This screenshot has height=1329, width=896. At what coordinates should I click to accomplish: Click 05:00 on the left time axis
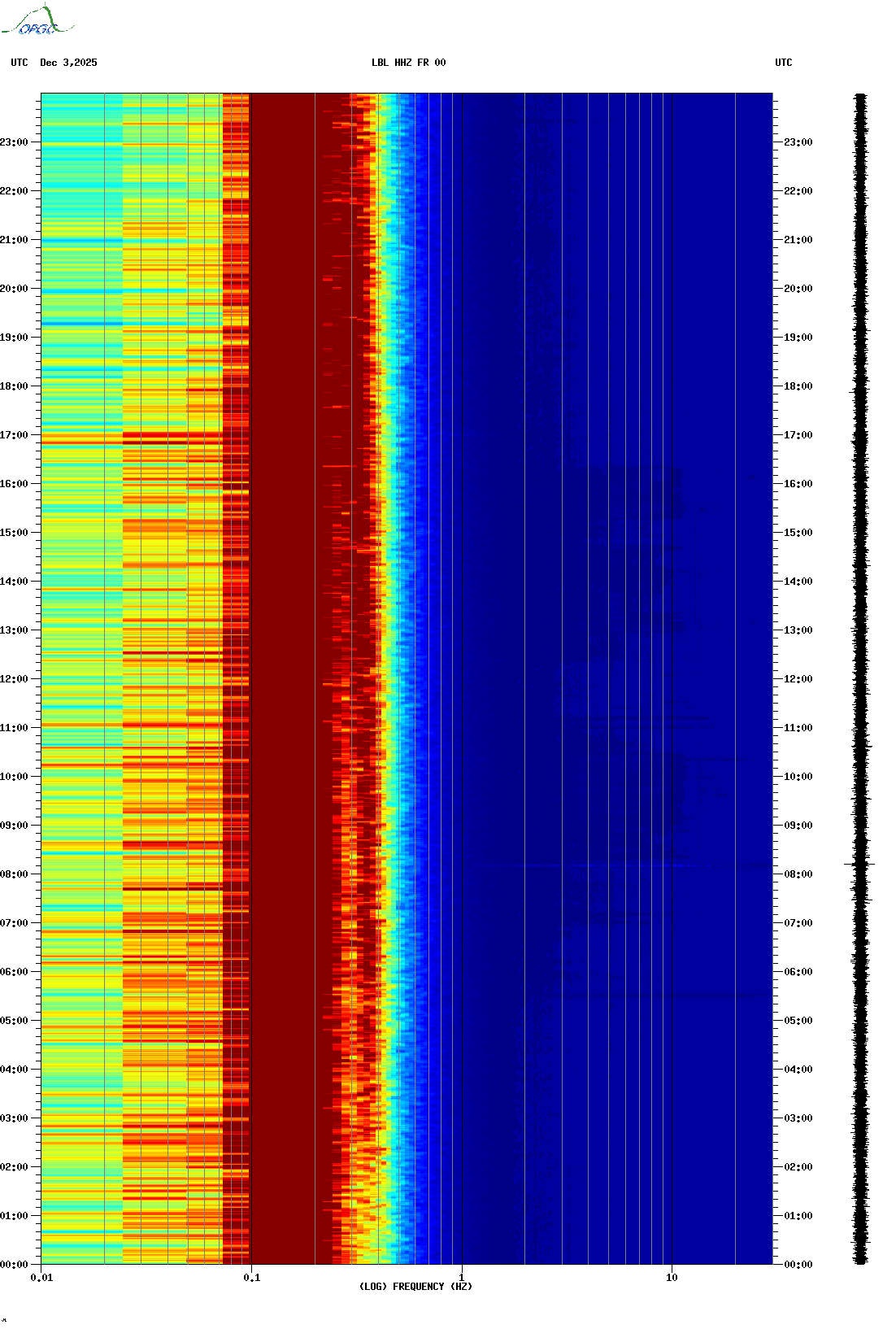14,1021
